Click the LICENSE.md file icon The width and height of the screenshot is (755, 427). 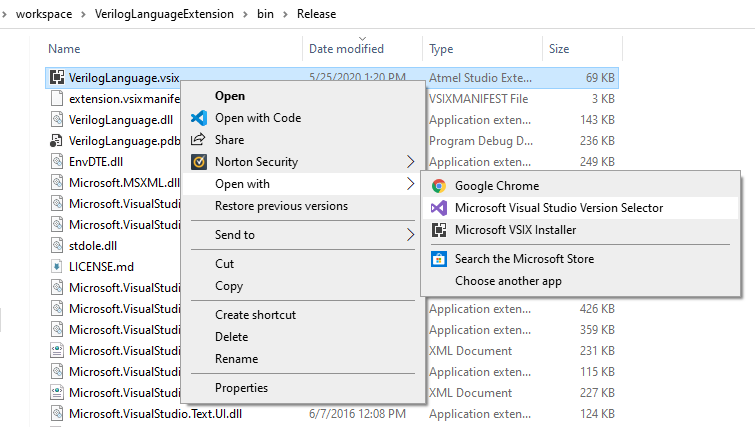(x=57, y=267)
